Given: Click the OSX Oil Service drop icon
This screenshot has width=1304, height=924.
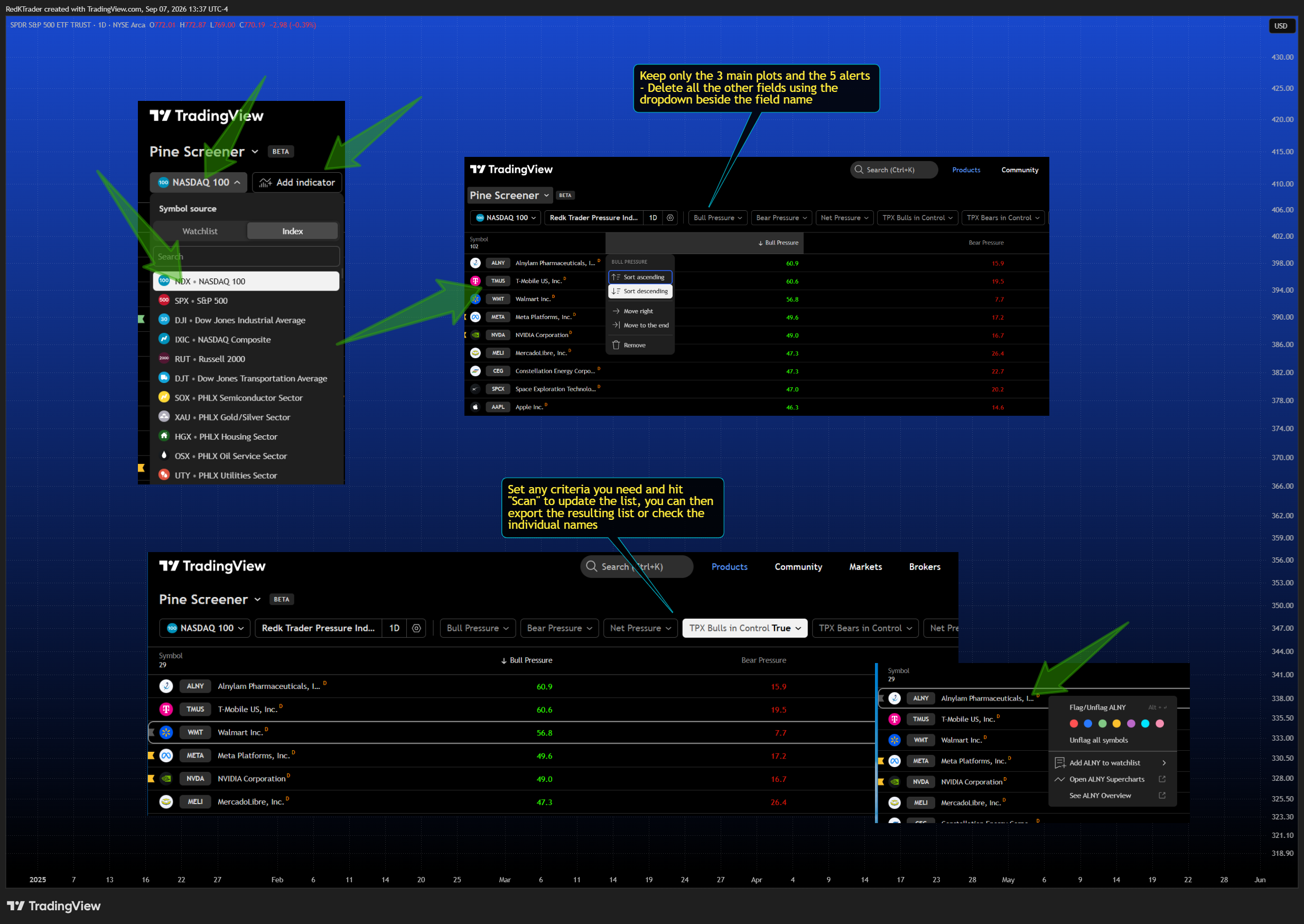Looking at the screenshot, I should point(164,455).
